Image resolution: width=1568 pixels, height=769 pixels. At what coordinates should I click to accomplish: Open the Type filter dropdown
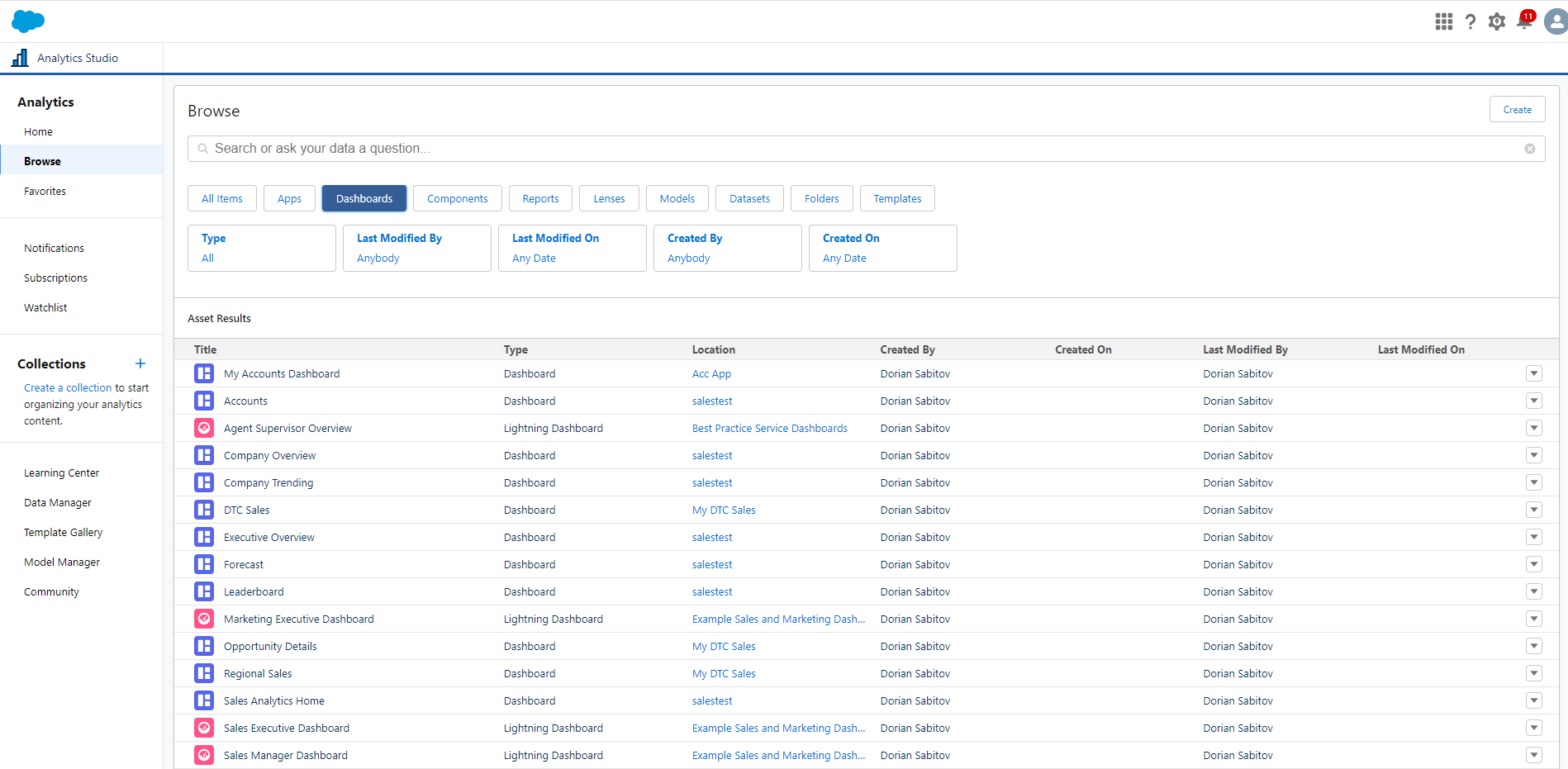(261, 248)
